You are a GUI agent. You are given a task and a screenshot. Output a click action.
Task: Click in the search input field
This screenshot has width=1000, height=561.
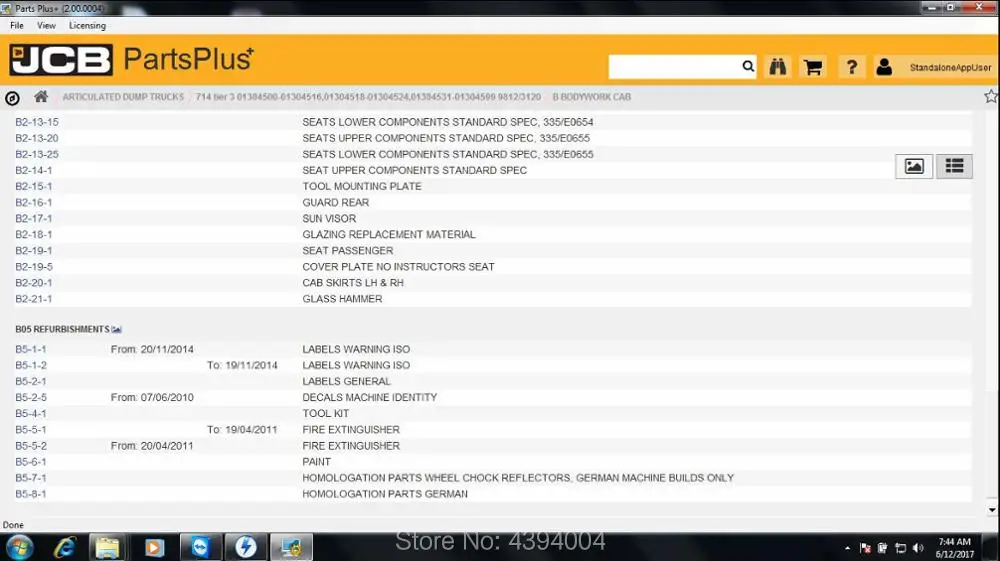tap(675, 66)
